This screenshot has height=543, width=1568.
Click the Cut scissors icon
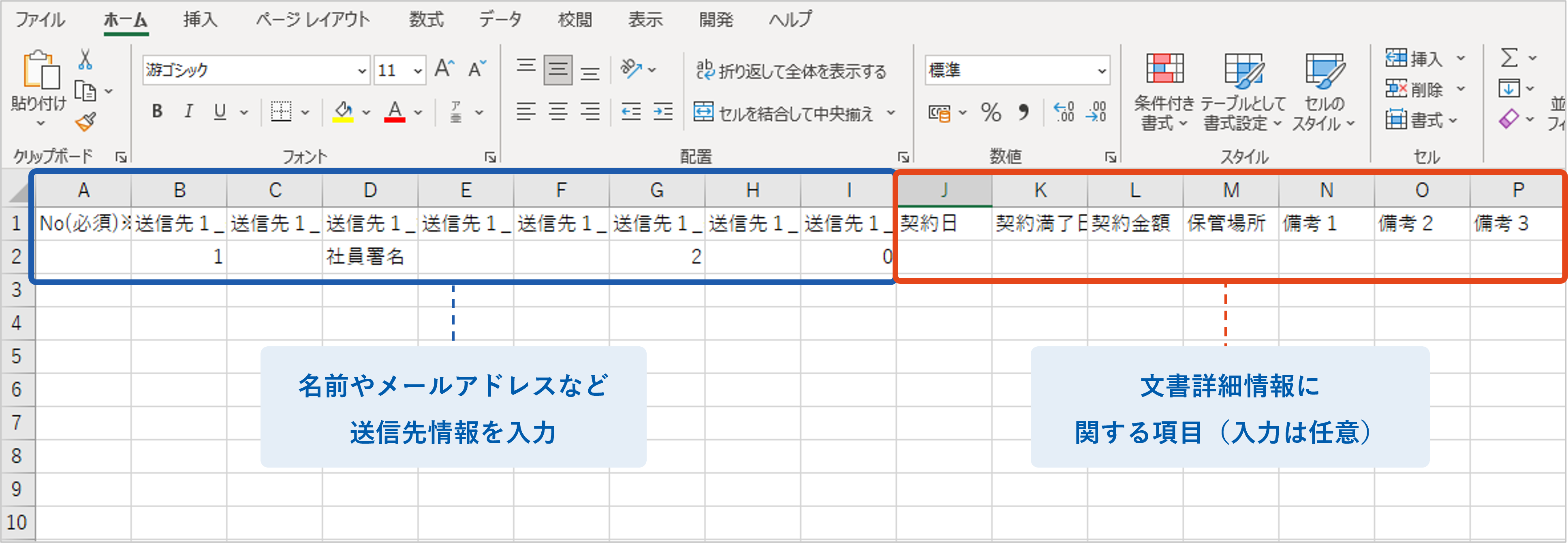tap(85, 60)
